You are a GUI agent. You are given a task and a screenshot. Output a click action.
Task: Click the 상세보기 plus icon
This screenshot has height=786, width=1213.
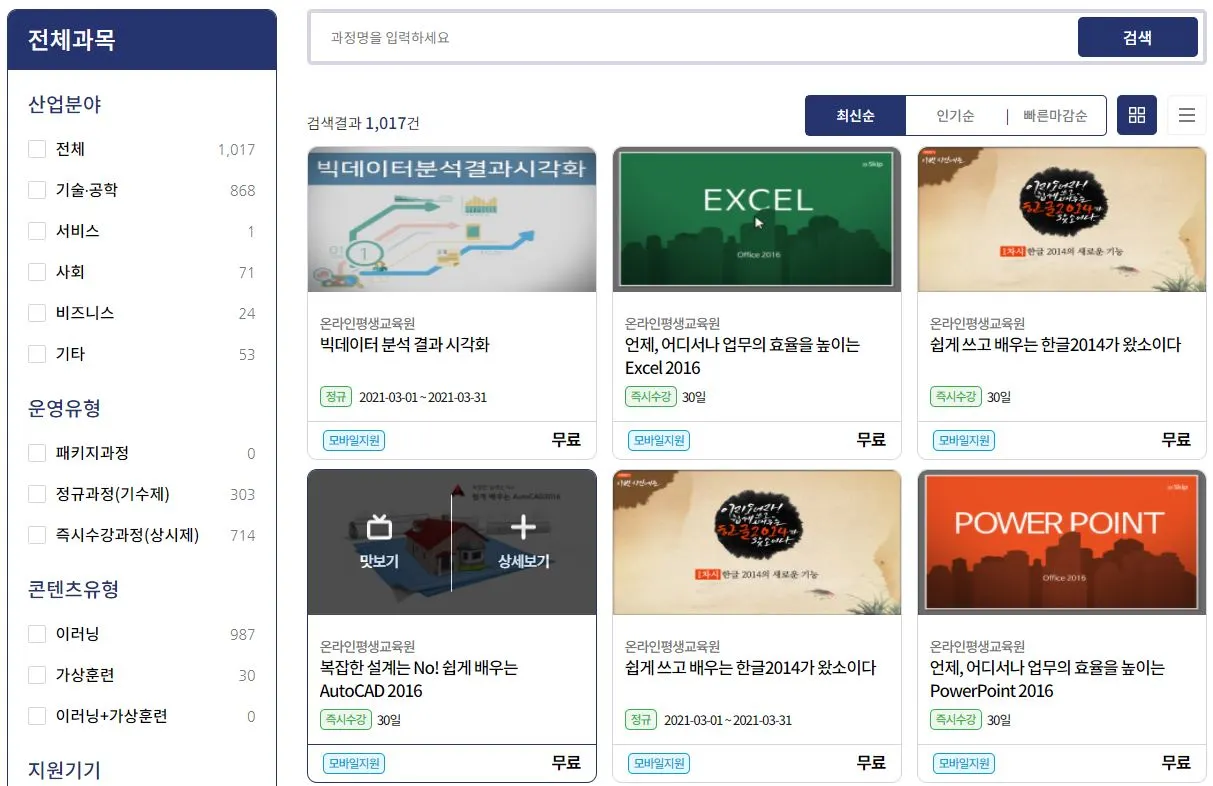pos(524,527)
